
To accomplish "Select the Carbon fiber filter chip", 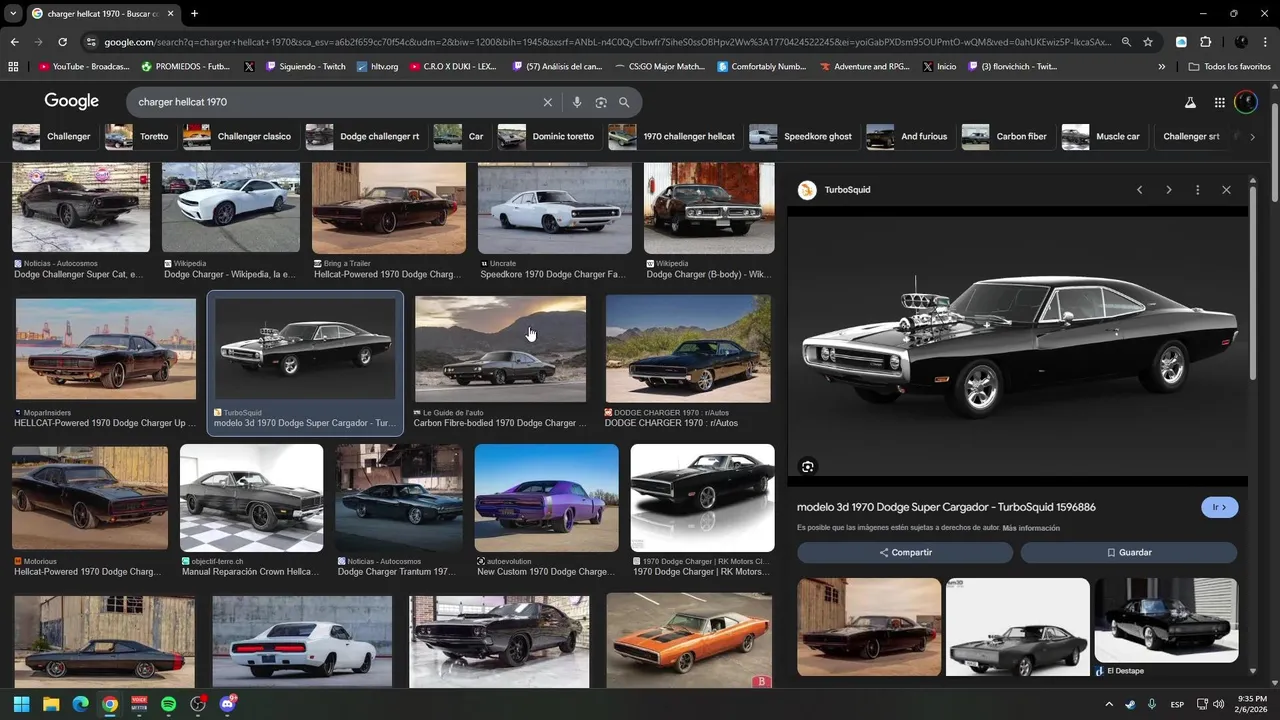I will coord(1007,136).
